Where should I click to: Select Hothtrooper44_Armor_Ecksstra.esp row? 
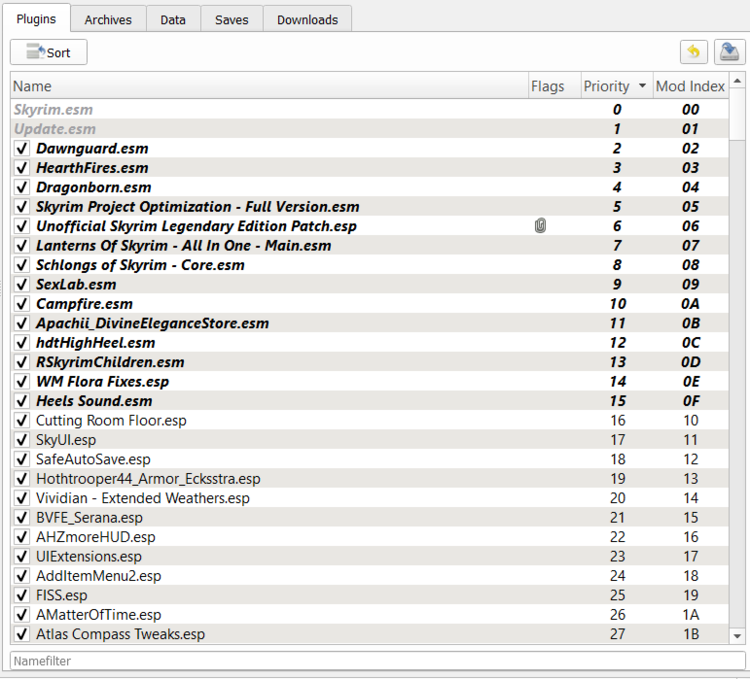click(370, 479)
